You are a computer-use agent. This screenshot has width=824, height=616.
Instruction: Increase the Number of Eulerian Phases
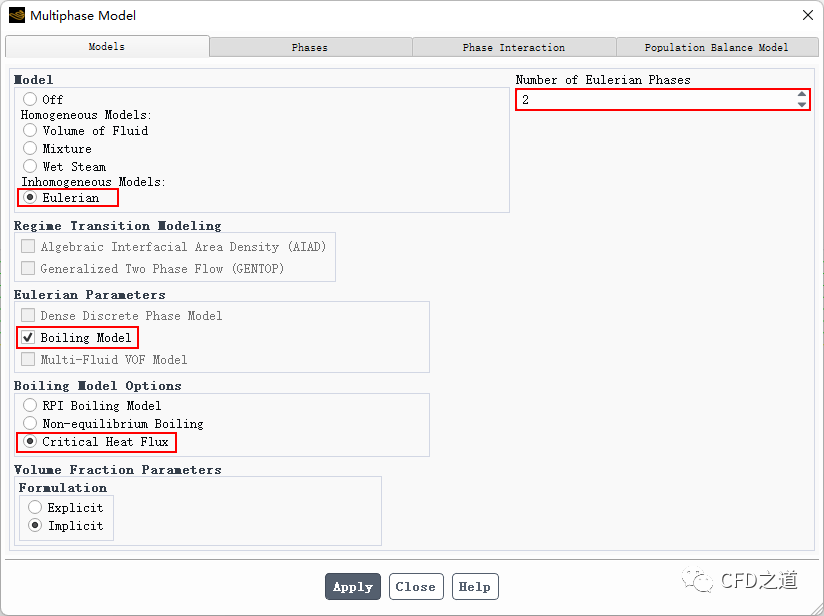click(x=802, y=95)
